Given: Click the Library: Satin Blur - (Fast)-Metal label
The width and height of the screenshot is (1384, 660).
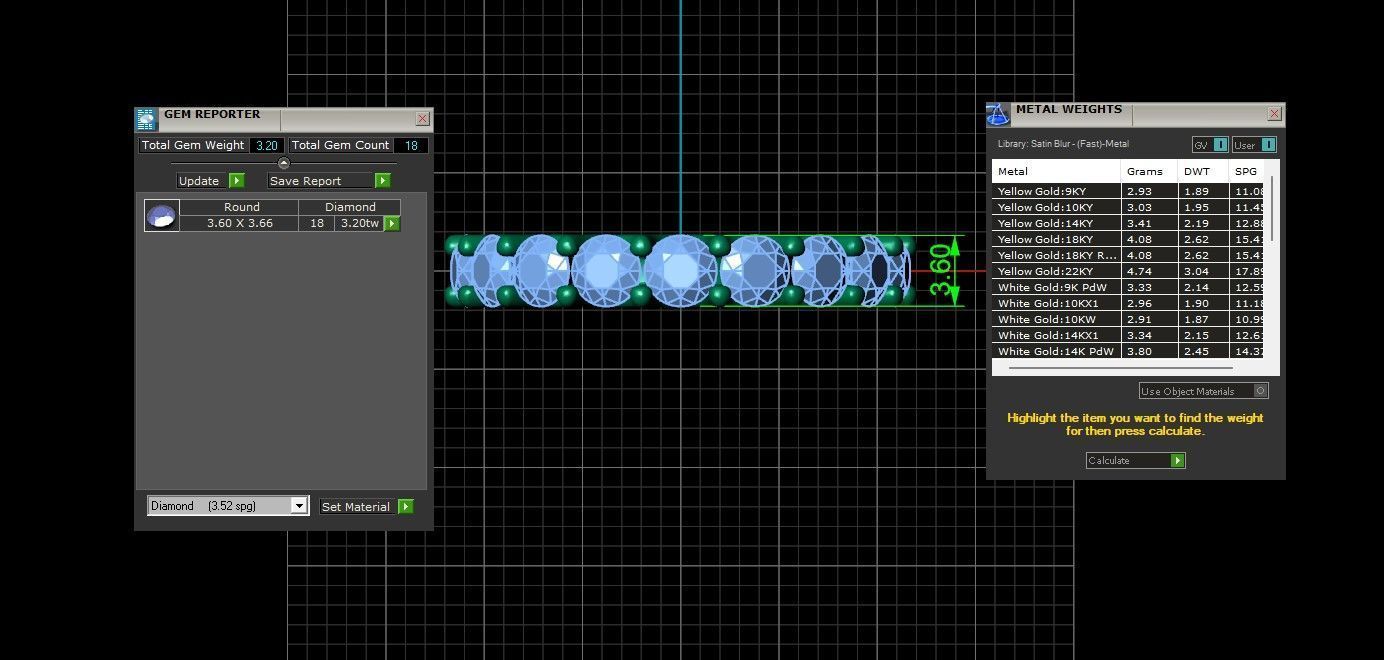Looking at the screenshot, I should pyautogui.click(x=1063, y=144).
